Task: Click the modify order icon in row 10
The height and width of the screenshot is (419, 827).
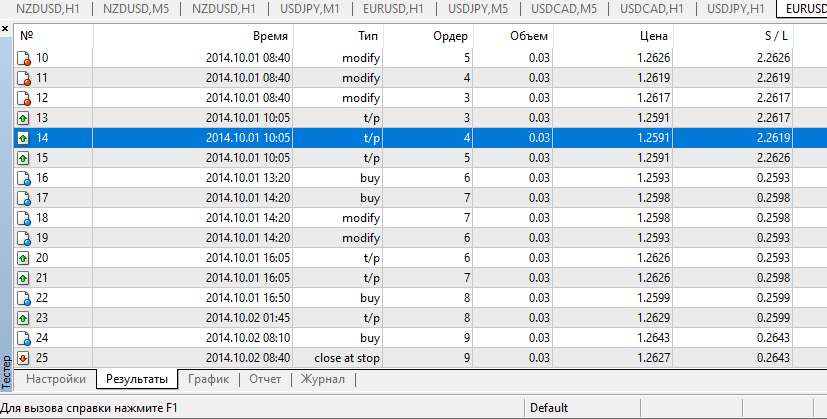Action: [x=24, y=58]
